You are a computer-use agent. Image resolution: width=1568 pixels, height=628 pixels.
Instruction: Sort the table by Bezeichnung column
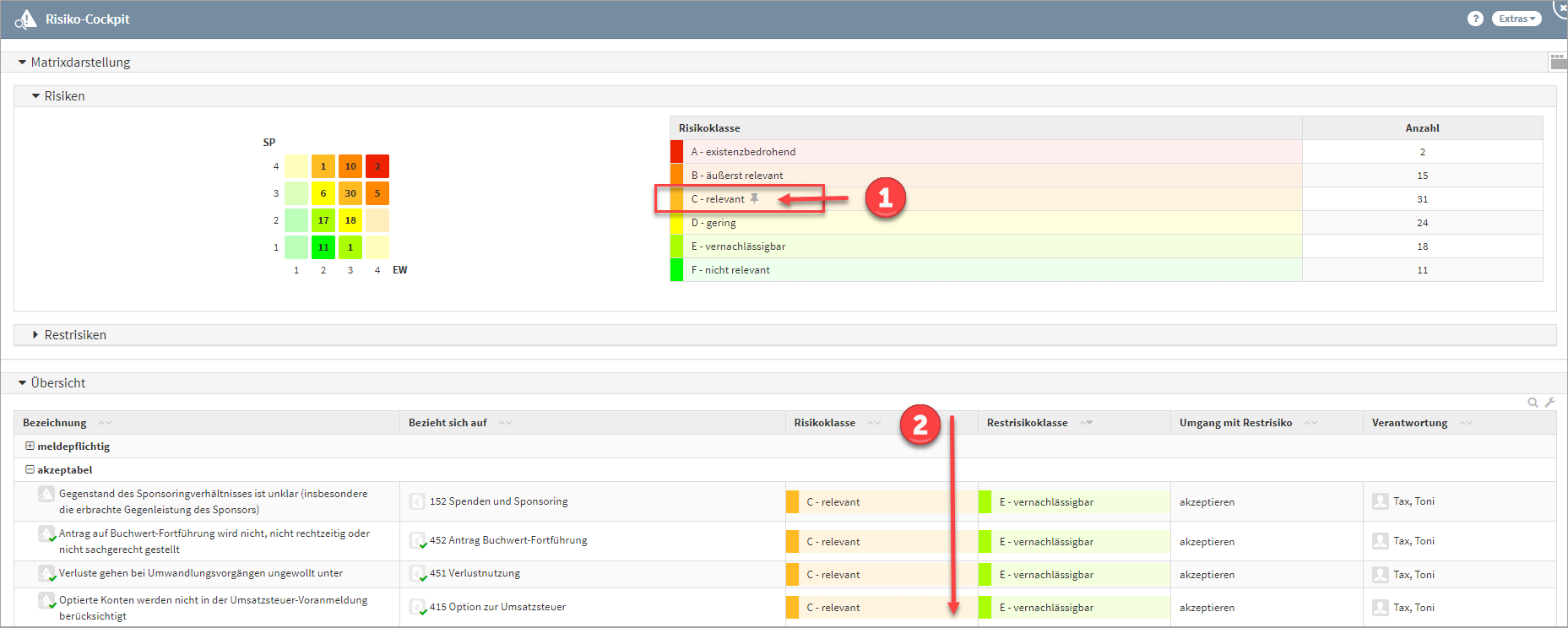click(x=105, y=423)
